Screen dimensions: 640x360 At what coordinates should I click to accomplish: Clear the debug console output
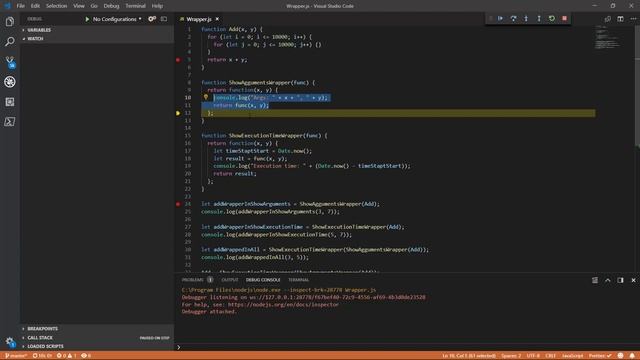[595, 280]
